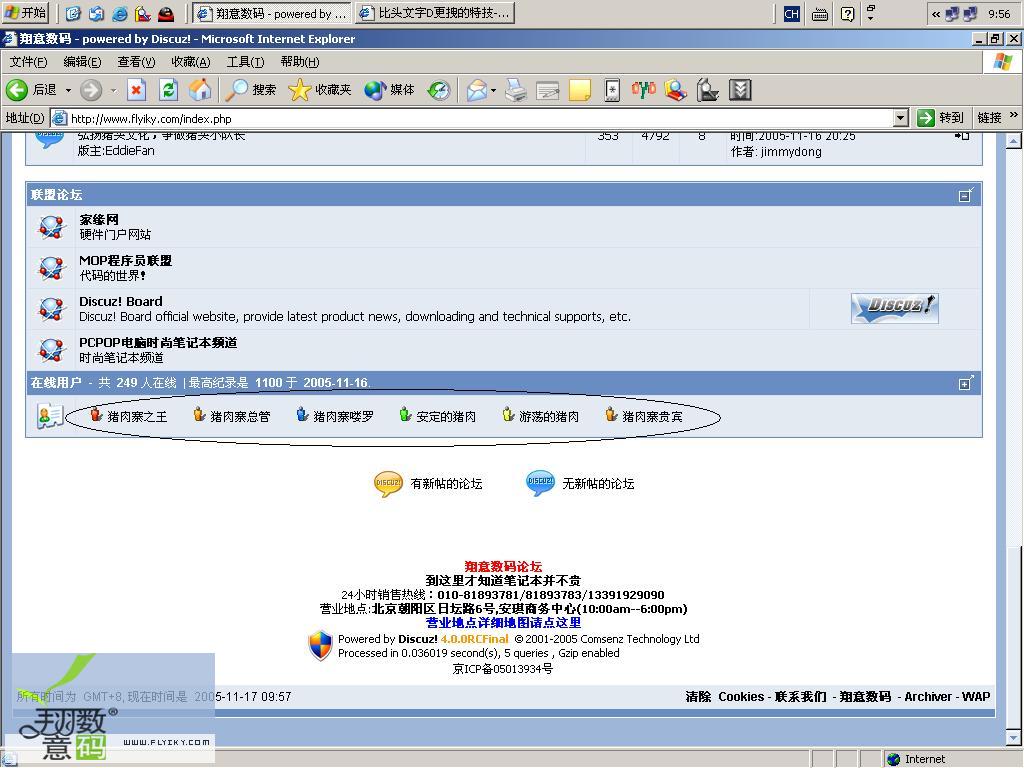Click the Edit page toolbar icon
The image size is (1024, 768).
(548, 89)
